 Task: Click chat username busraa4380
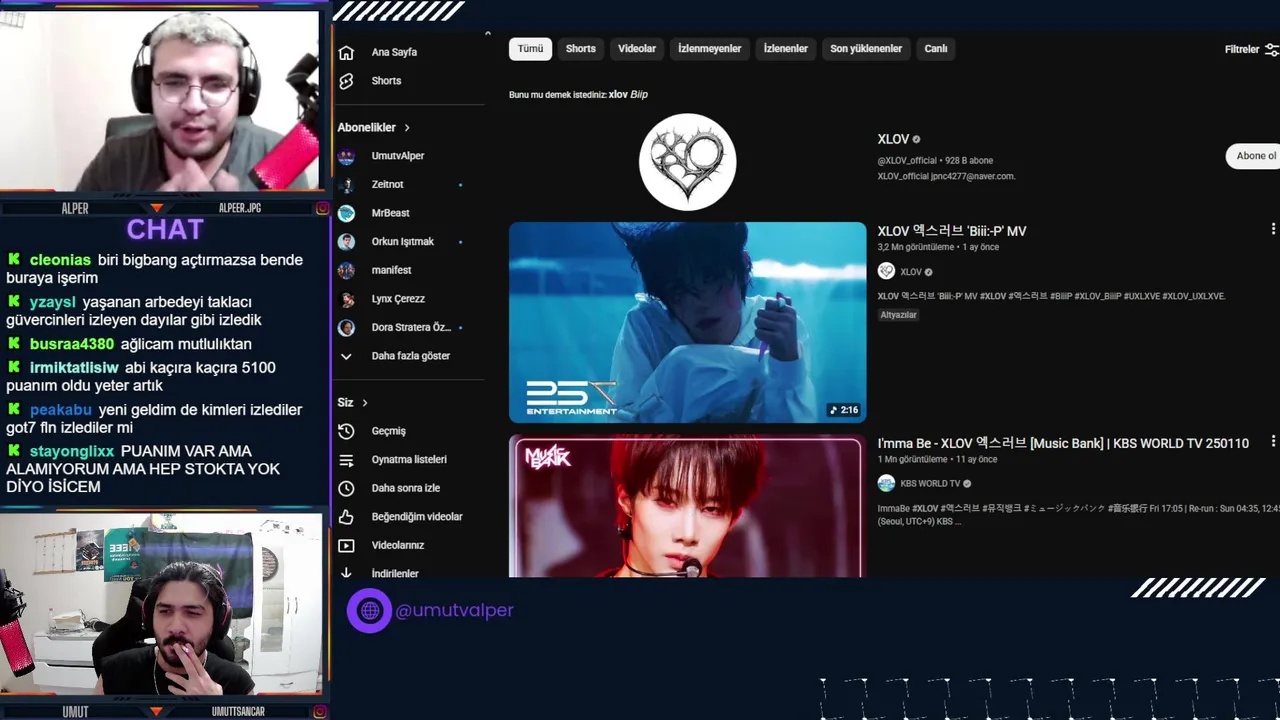coord(72,344)
